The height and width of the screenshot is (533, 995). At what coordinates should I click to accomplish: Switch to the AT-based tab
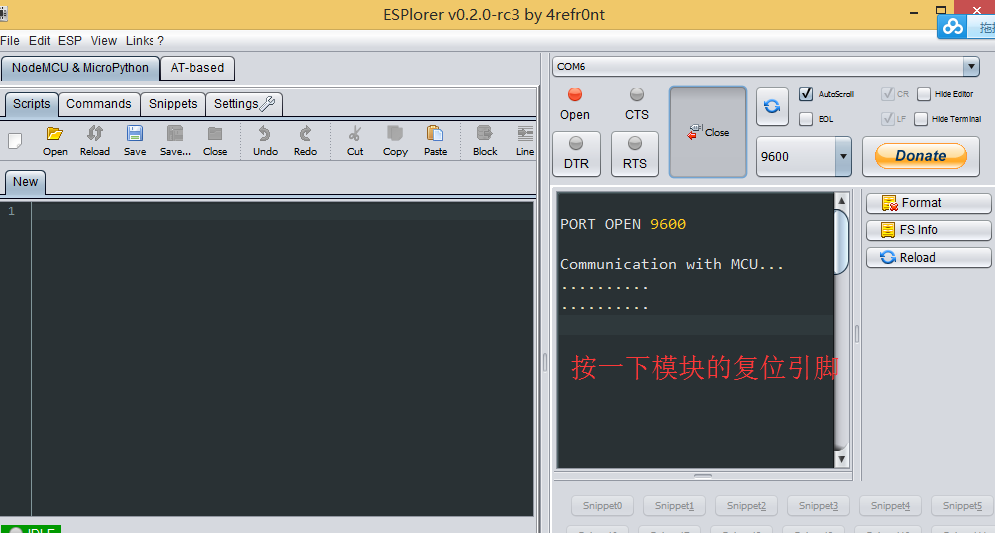[197, 68]
